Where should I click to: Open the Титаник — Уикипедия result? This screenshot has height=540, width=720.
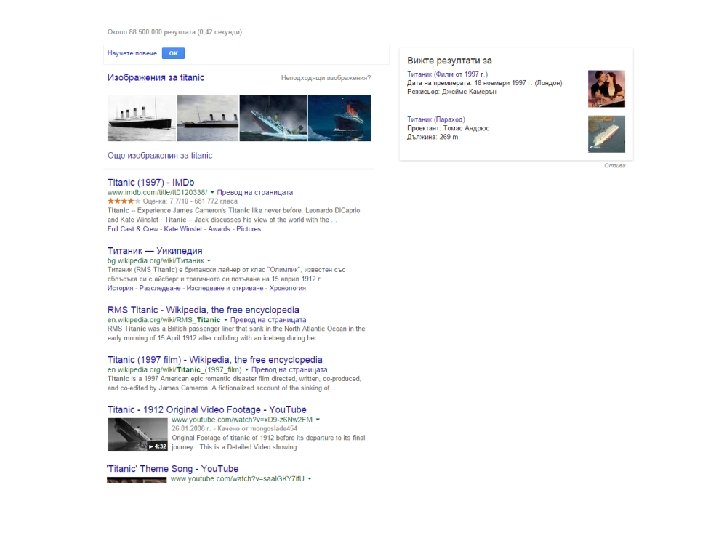155,251
